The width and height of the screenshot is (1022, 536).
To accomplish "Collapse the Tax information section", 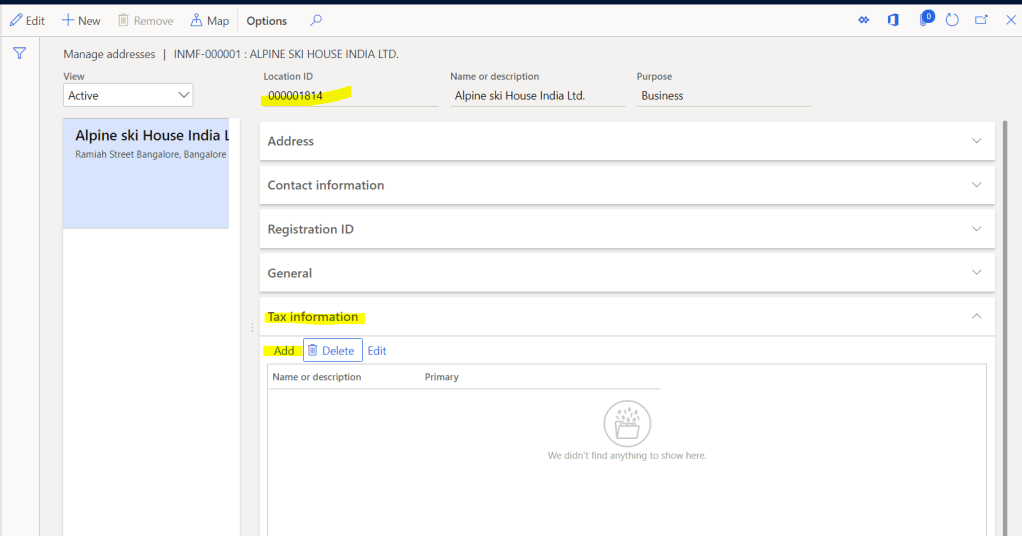I will pos(976,317).
